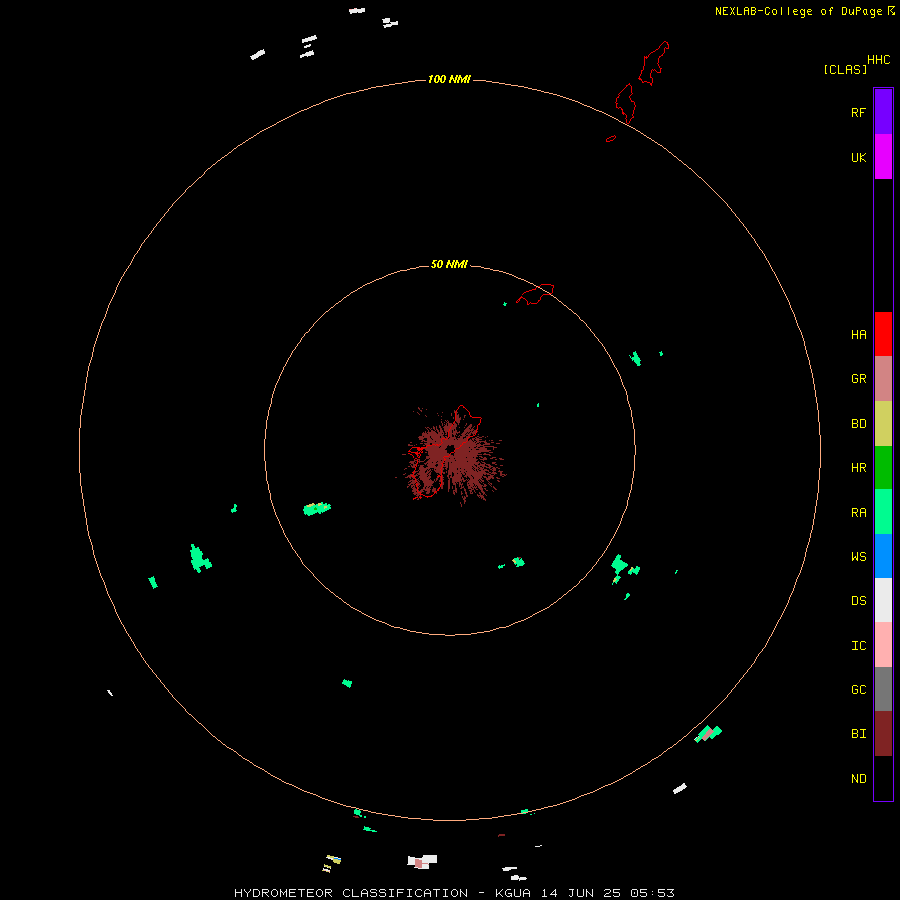
Task: Click the RF purple legend swatch
Action: (883, 112)
